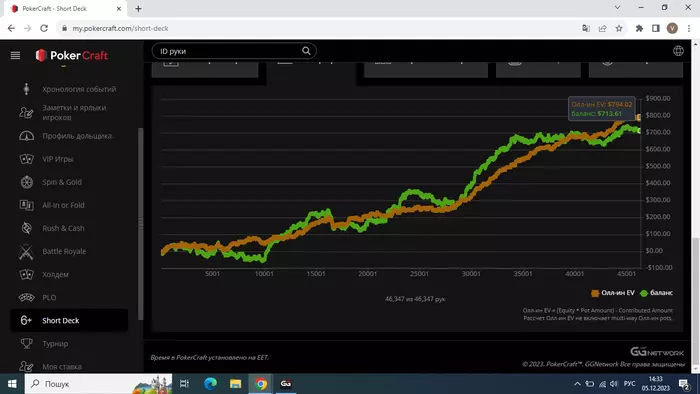
Task: Click the address bar URL
Action: pyautogui.click(x=121, y=28)
